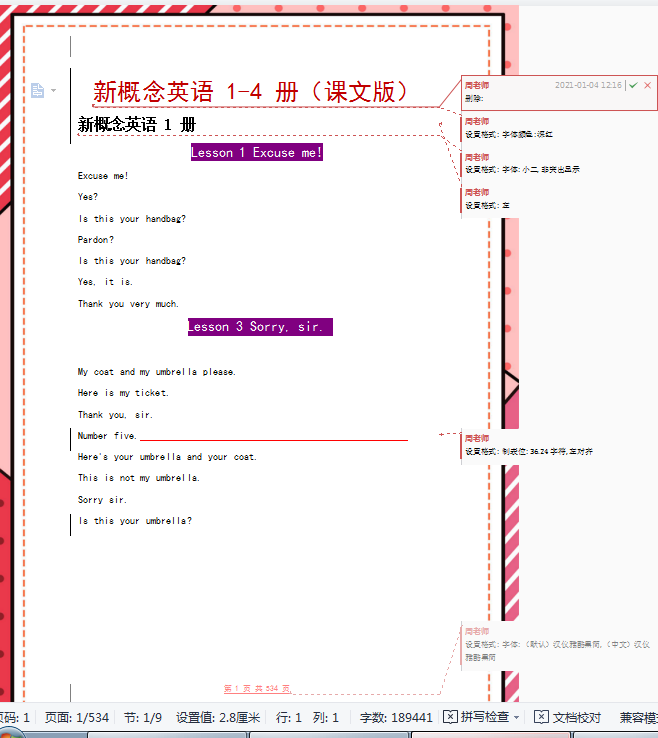Click the line 'Here's your umbrella and your coat.'
Viewport: 658px width, 738px height.
(167, 457)
